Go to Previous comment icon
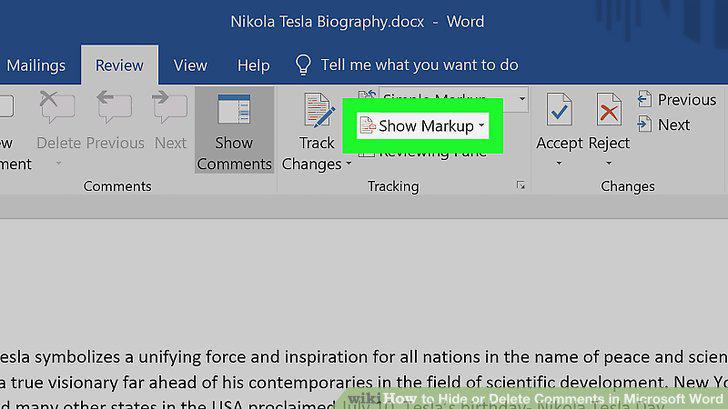The height and width of the screenshot is (409, 728). pos(115,108)
